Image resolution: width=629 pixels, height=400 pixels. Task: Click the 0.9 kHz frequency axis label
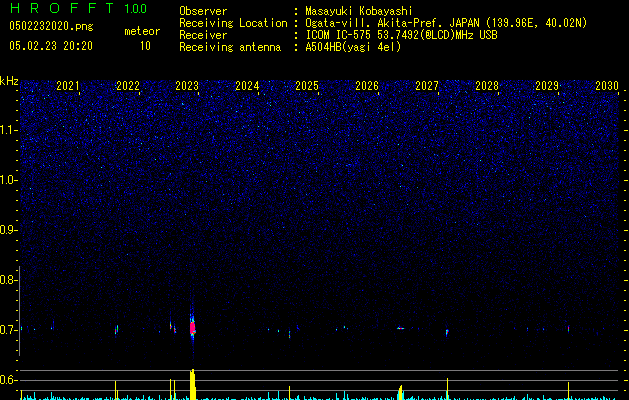point(8,230)
